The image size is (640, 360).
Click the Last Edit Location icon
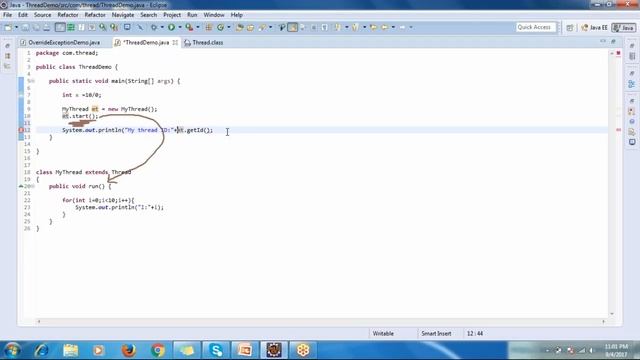coord(373,27)
